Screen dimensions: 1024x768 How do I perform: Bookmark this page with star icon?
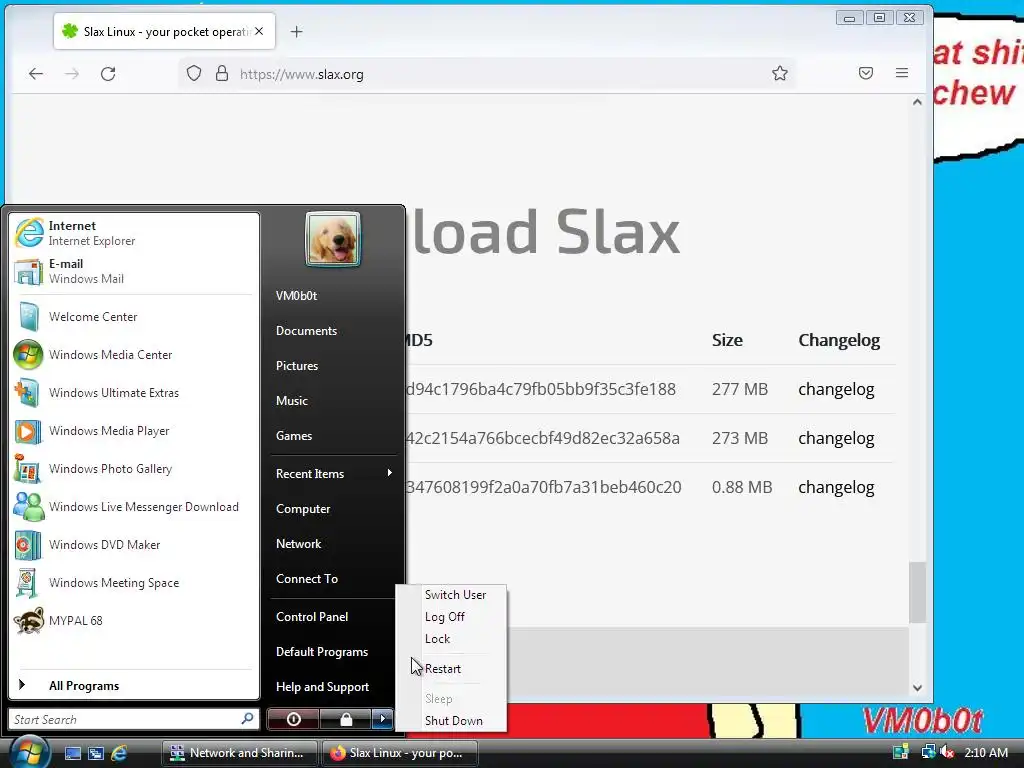coord(780,73)
